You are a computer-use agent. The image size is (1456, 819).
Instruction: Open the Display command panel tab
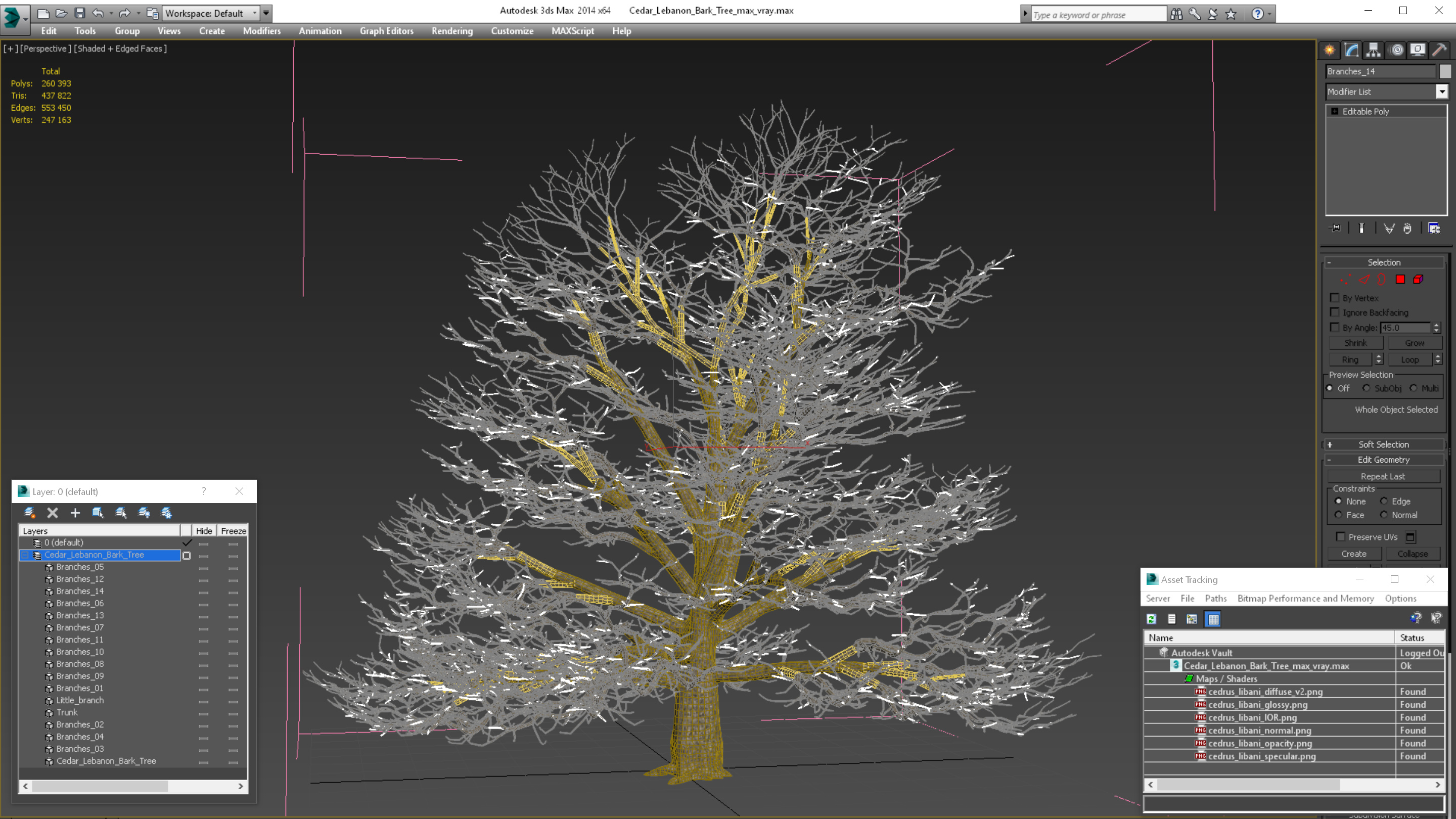point(1418,51)
